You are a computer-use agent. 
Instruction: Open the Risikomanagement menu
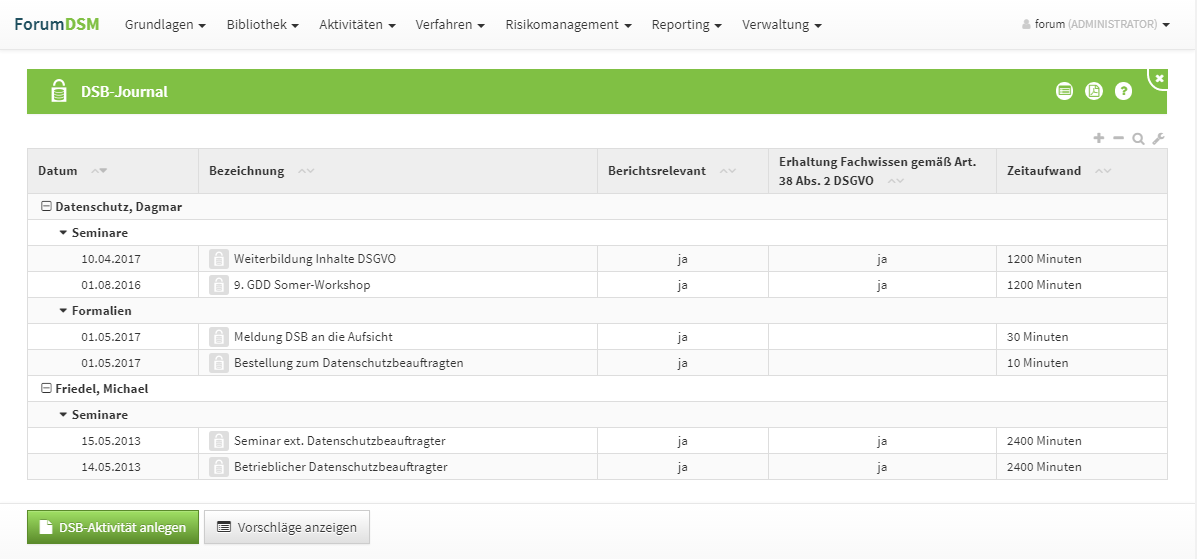click(569, 24)
